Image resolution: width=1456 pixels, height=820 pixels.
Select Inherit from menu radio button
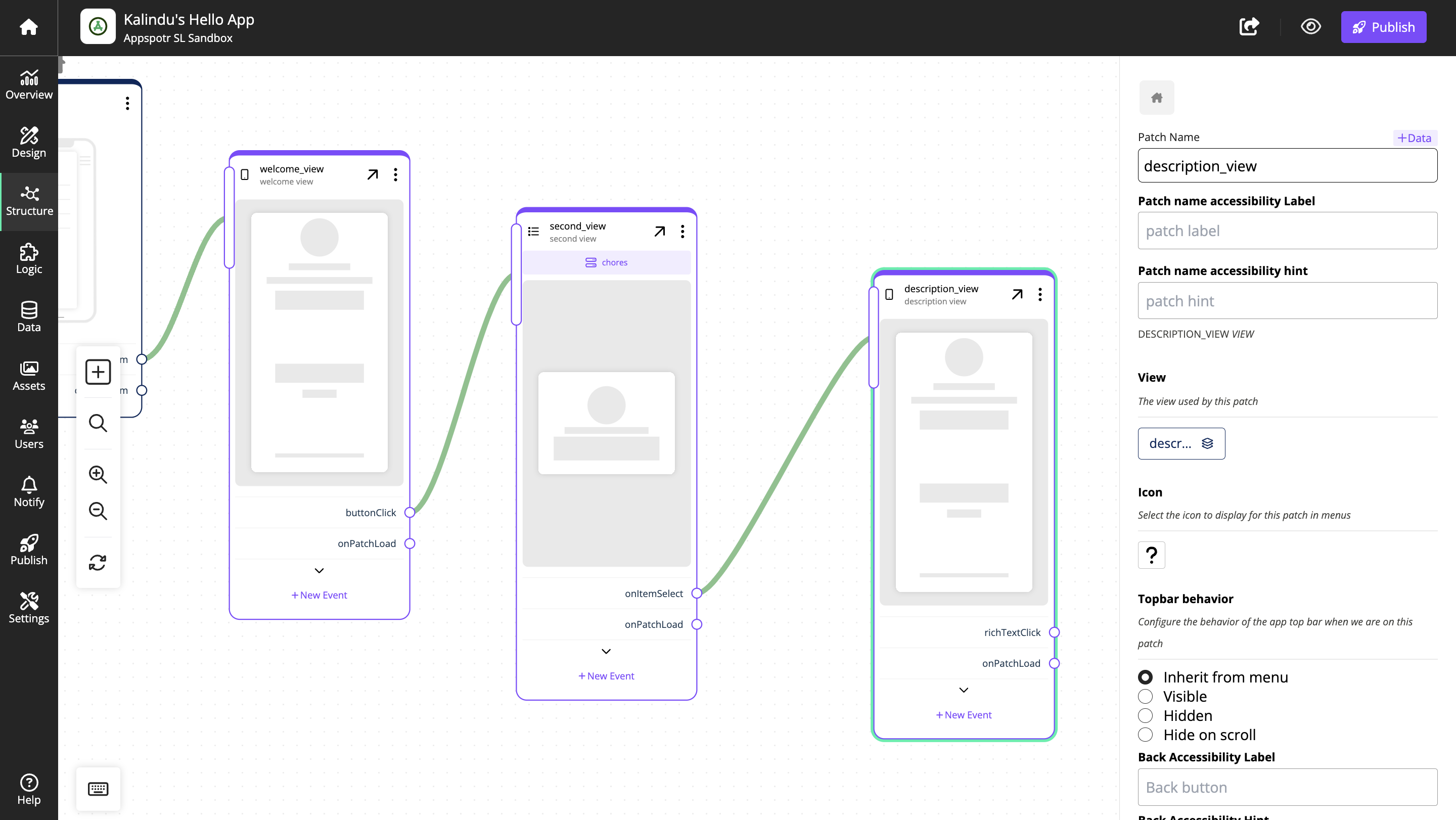[1145, 677]
